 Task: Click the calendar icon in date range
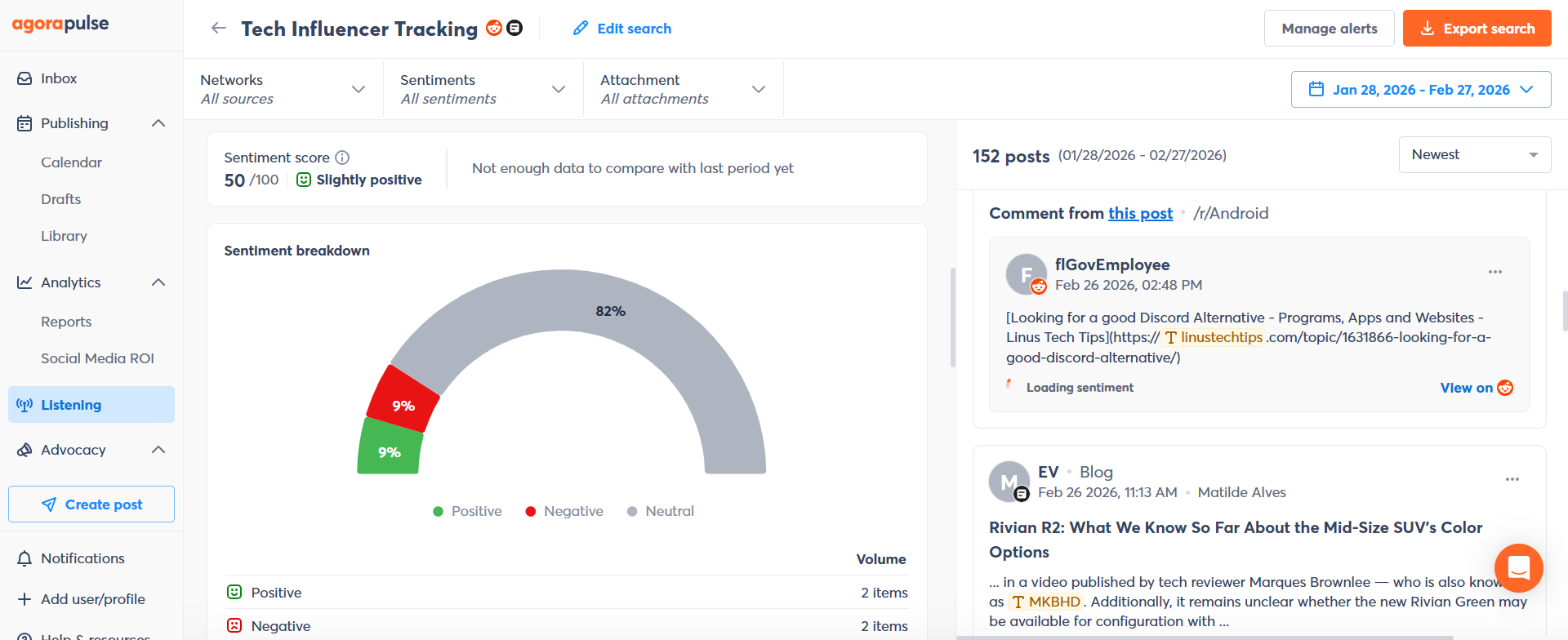point(1316,89)
